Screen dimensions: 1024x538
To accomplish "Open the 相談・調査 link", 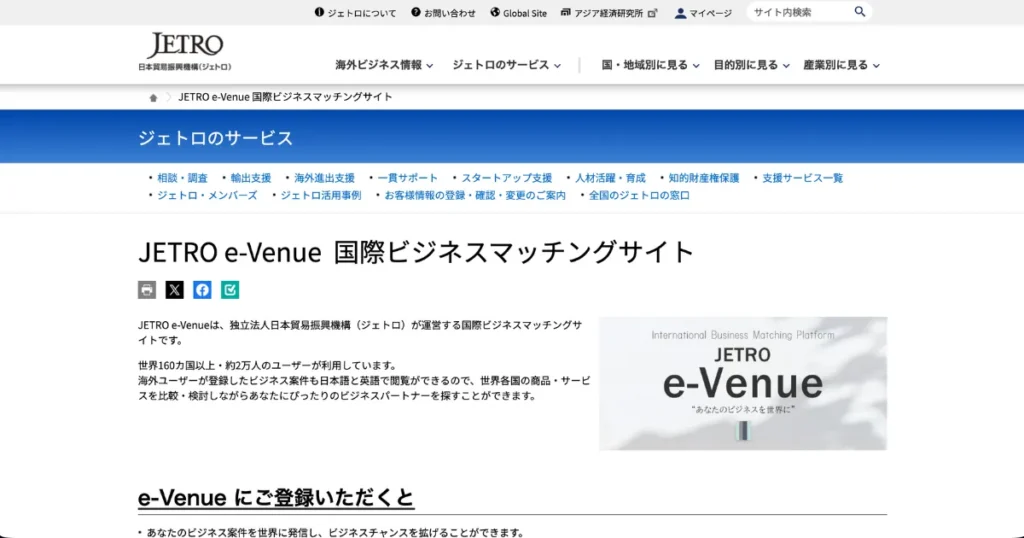I will 182,178.
